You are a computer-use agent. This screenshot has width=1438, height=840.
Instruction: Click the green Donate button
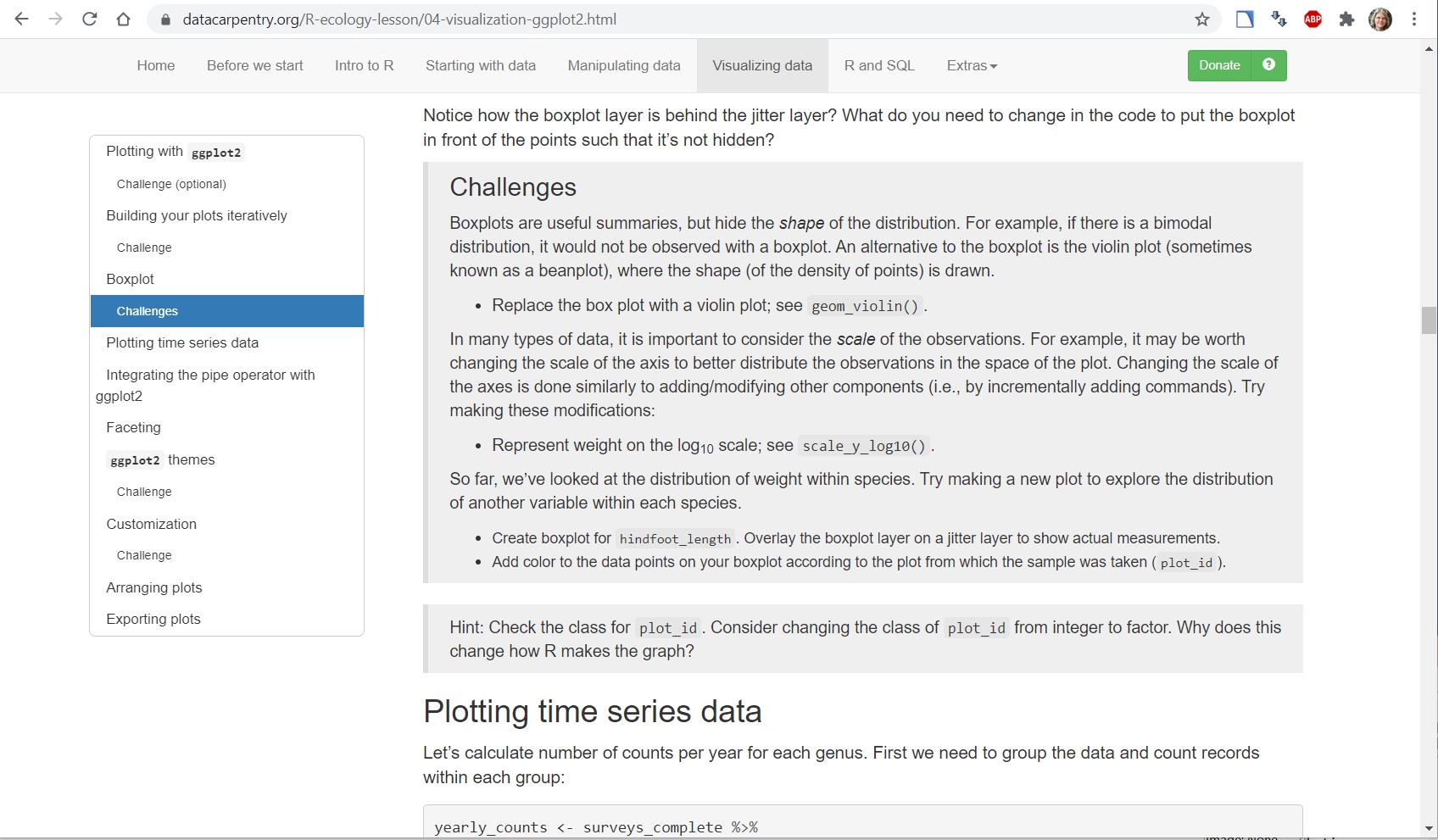coord(1219,65)
